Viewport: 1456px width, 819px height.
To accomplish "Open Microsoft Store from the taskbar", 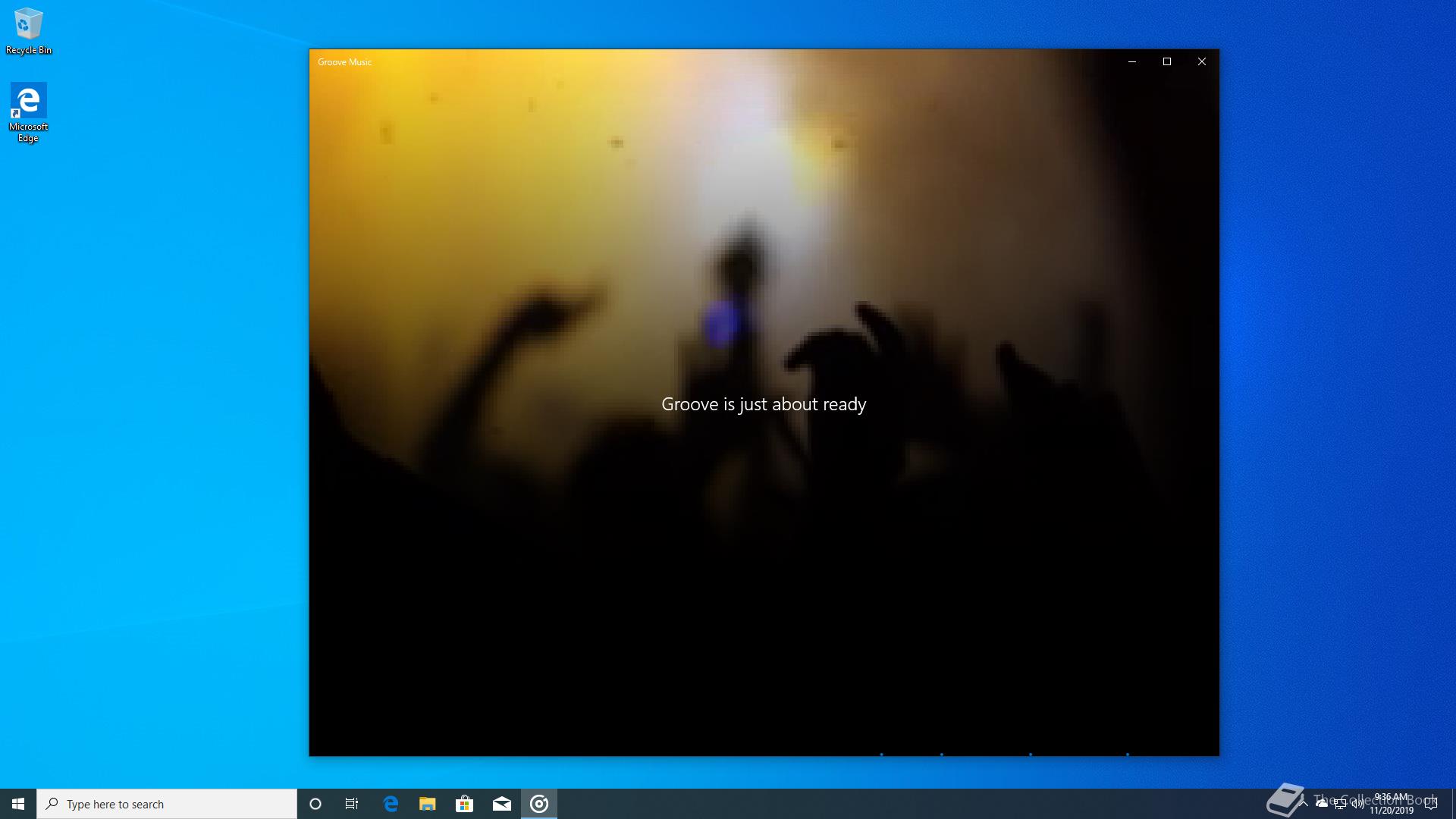I will point(465,804).
